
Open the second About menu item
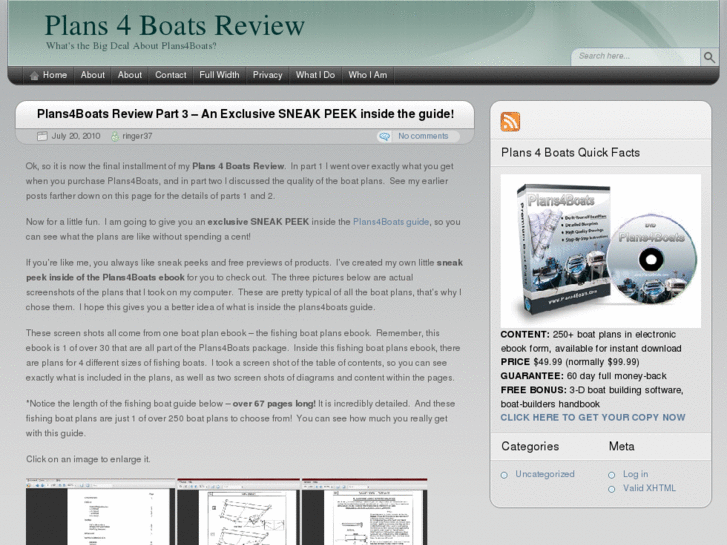pos(130,75)
